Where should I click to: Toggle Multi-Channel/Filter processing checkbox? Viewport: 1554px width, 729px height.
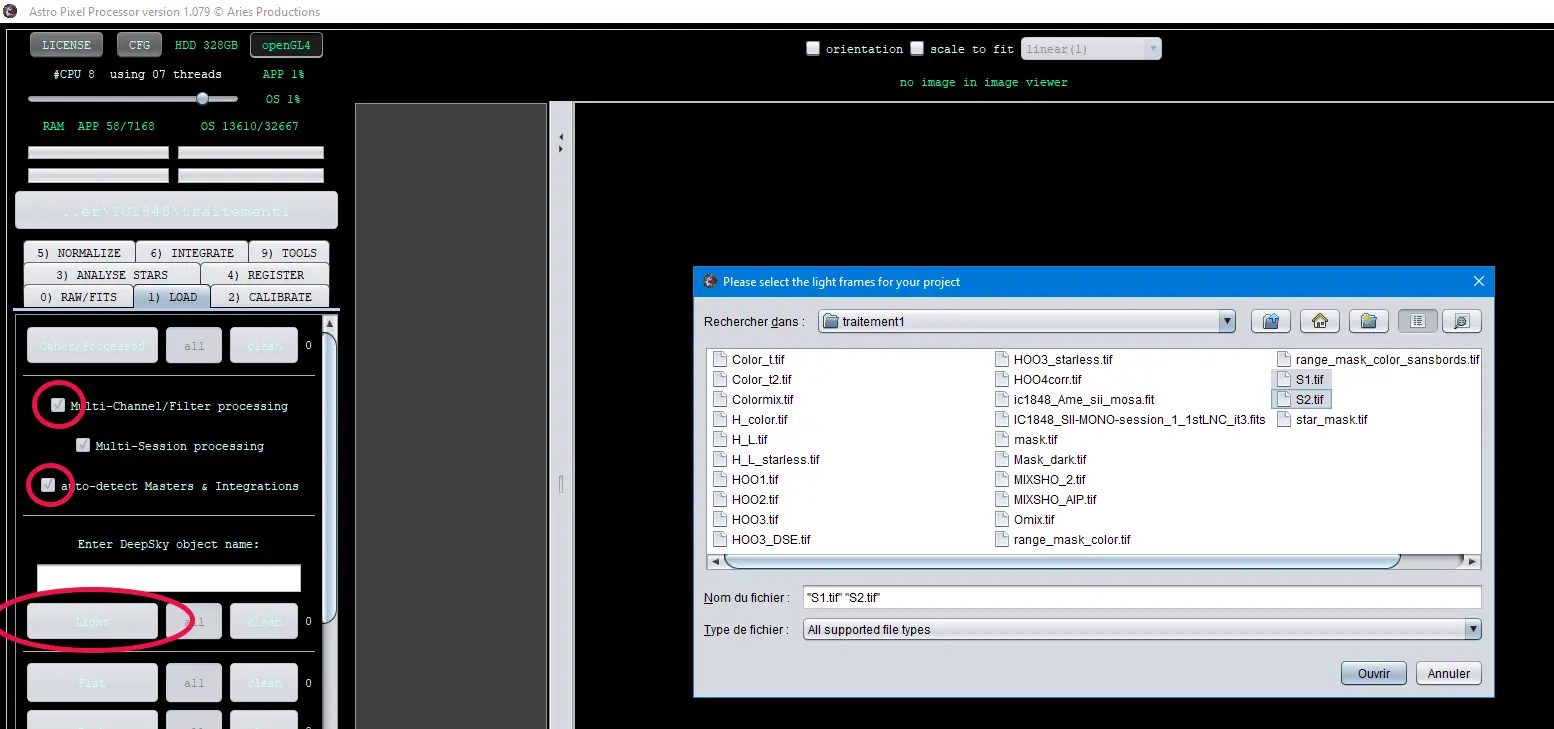(x=58, y=405)
